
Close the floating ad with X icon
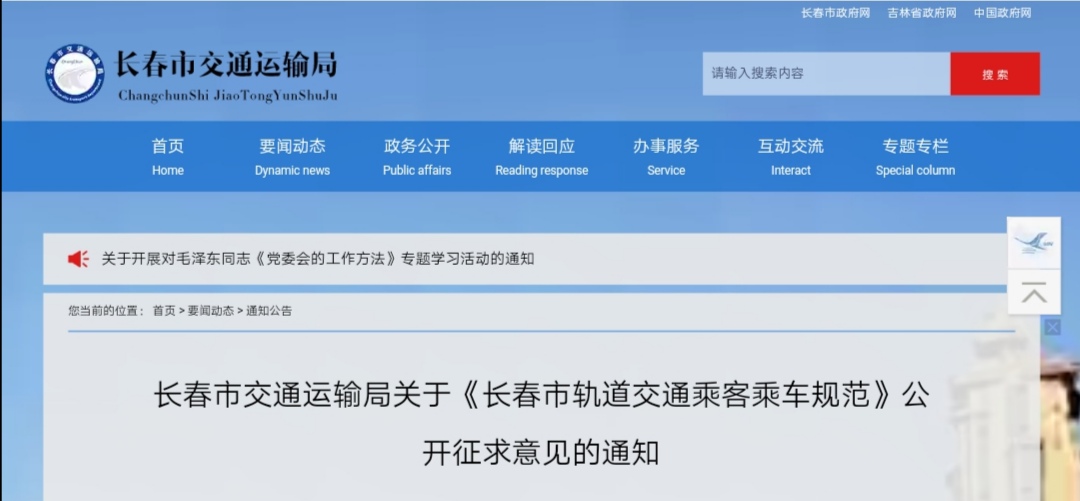click(x=1052, y=327)
